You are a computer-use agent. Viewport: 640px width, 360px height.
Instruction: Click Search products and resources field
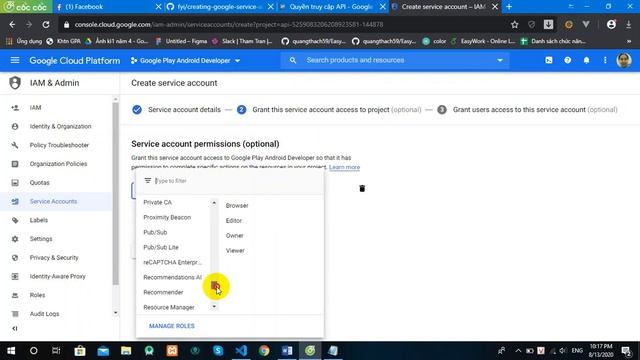click(x=395, y=60)
